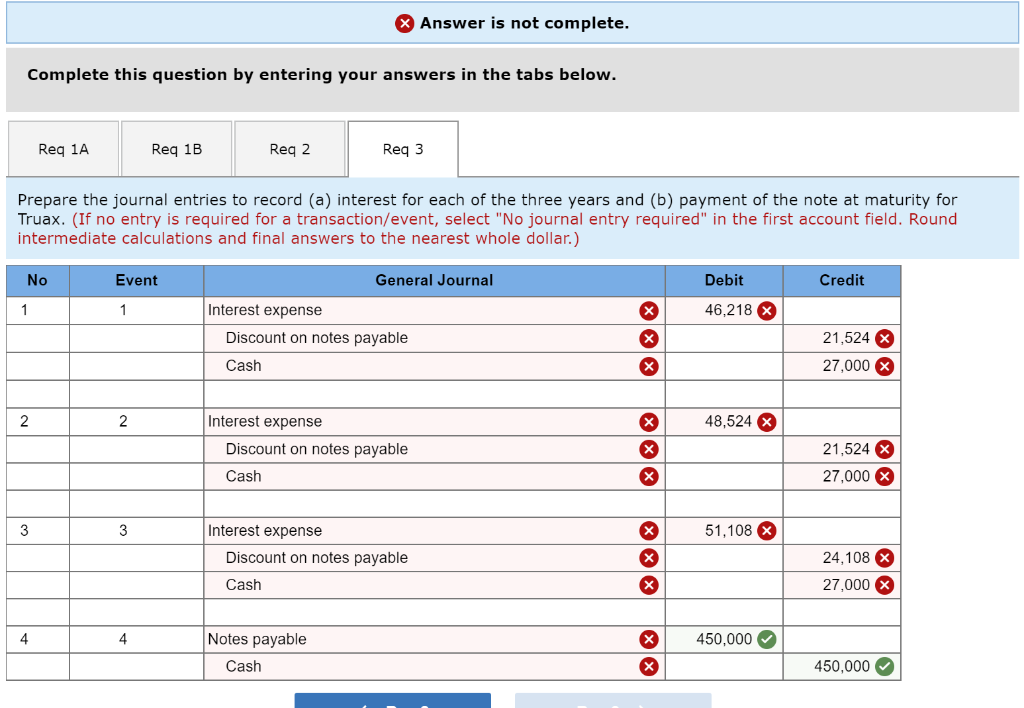Switch to the Req 1B tab

[176, 149]
